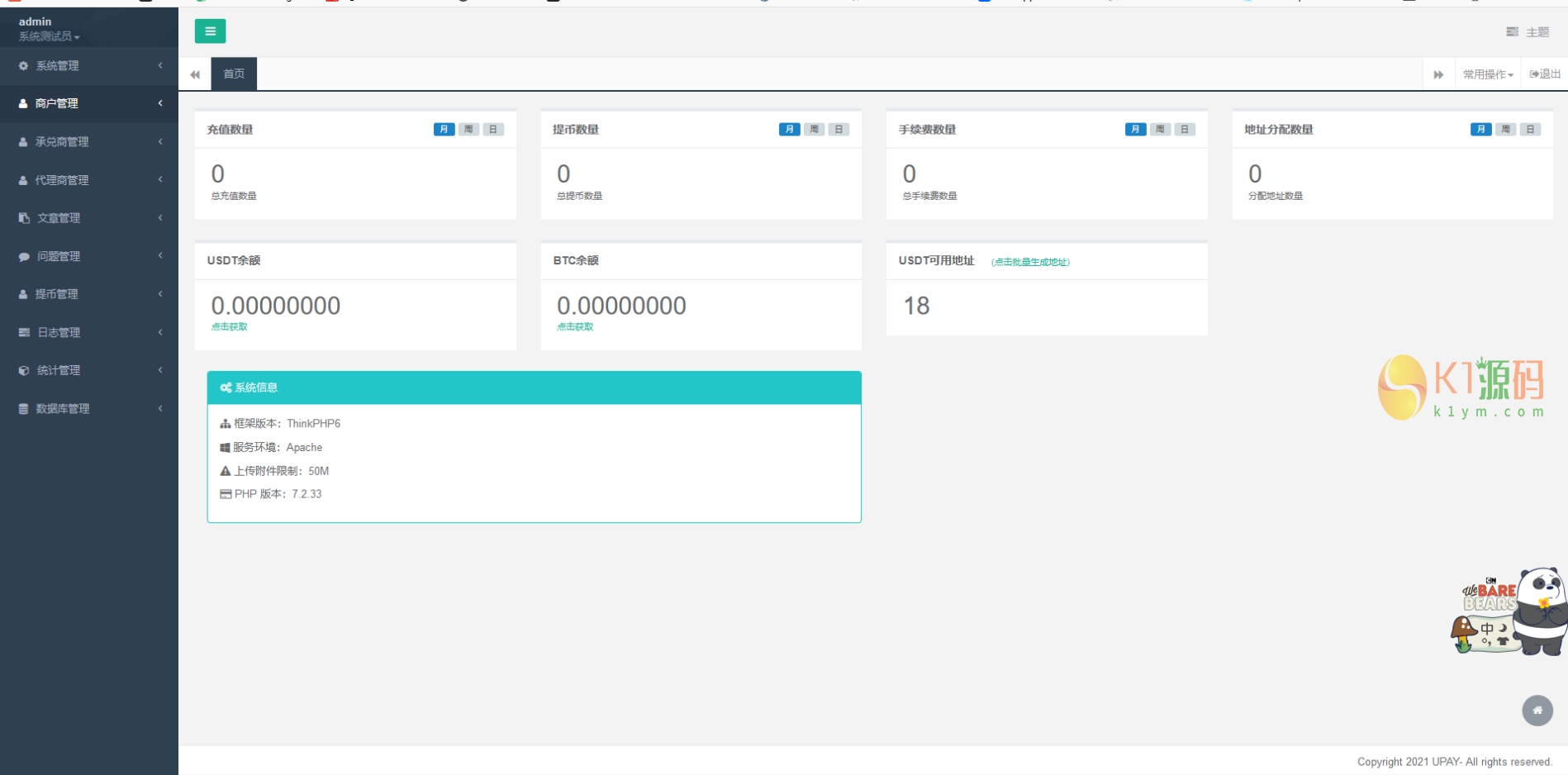Click the user icon beside 承兑商管理
1568x775 pixels.
(x=23, y=142)
